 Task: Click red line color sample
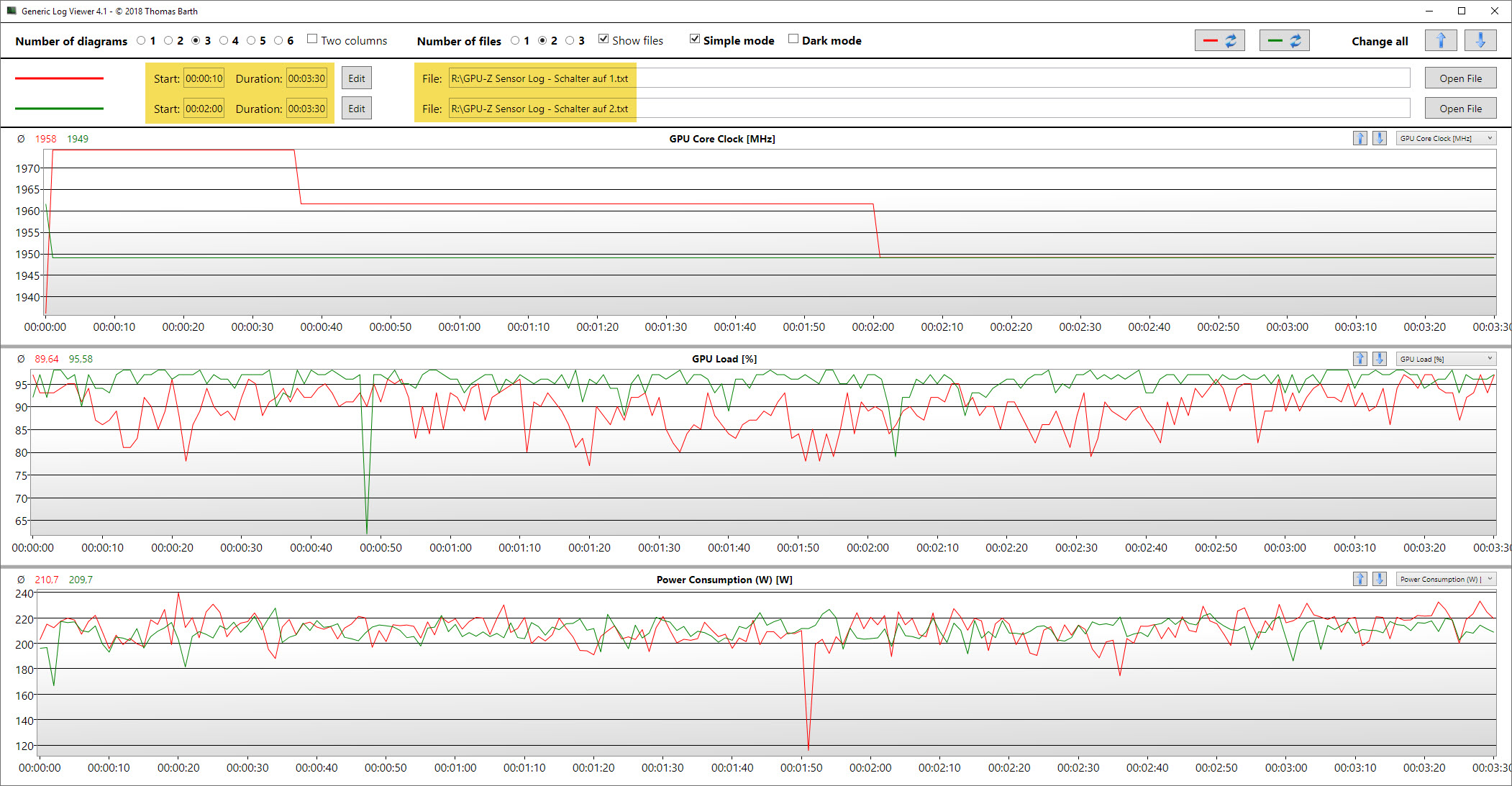coord(59,78)
